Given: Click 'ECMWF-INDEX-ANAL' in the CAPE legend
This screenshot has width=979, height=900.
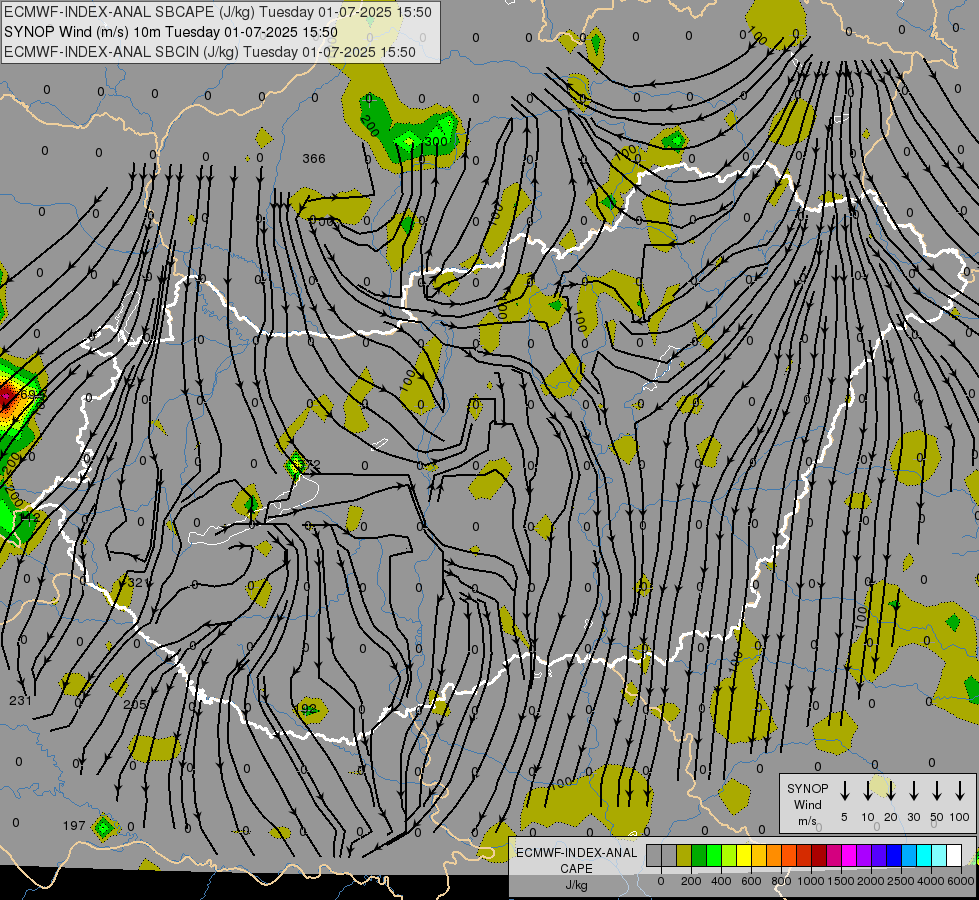Looking at the screenshot, I should click(576, 853).
